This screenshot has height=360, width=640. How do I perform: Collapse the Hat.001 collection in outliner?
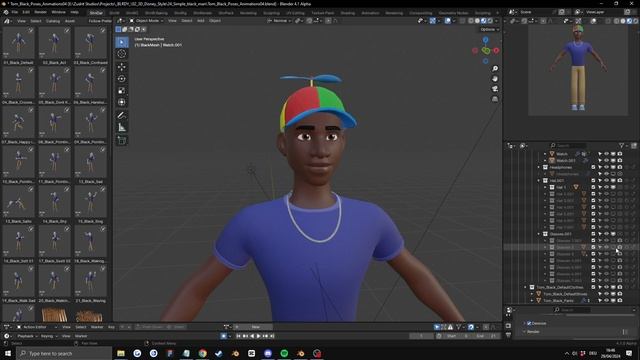(x=539, y=180)
